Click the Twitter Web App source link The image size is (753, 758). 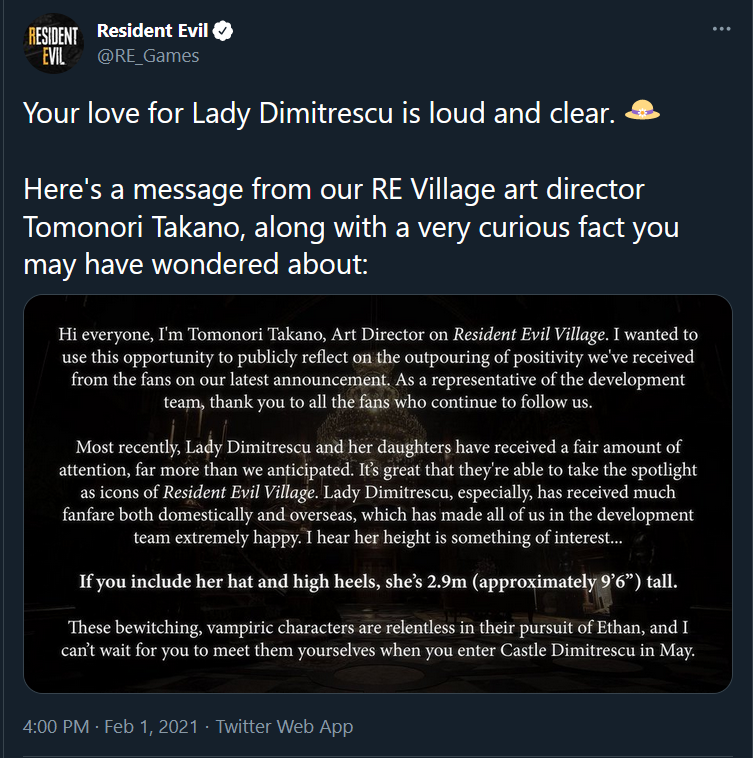pyautogui.click(x=284, y=727)
